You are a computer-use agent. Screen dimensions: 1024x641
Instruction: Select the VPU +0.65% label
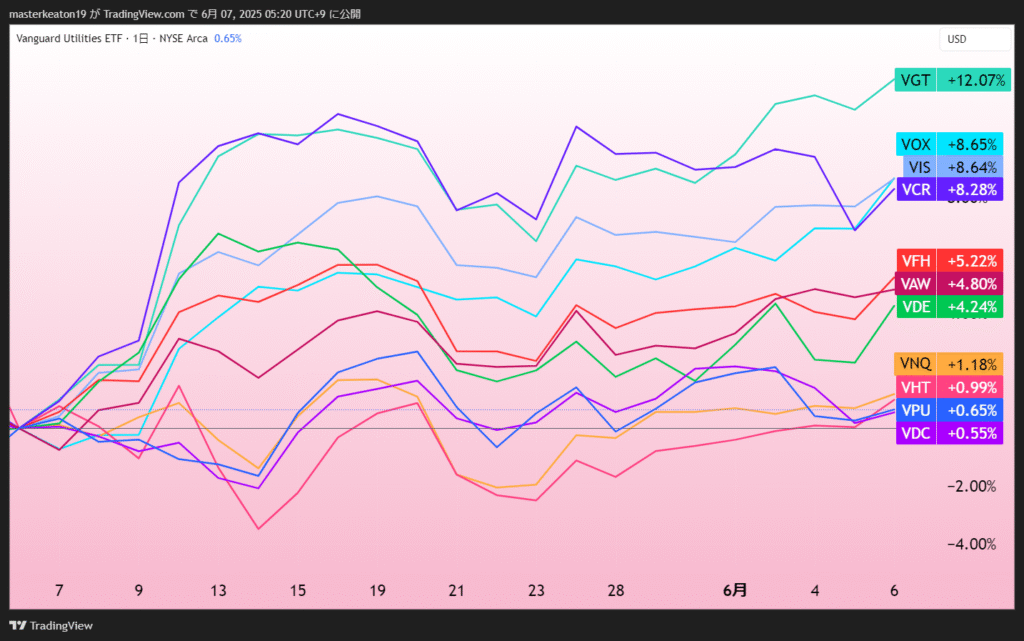tap(950, 410)
